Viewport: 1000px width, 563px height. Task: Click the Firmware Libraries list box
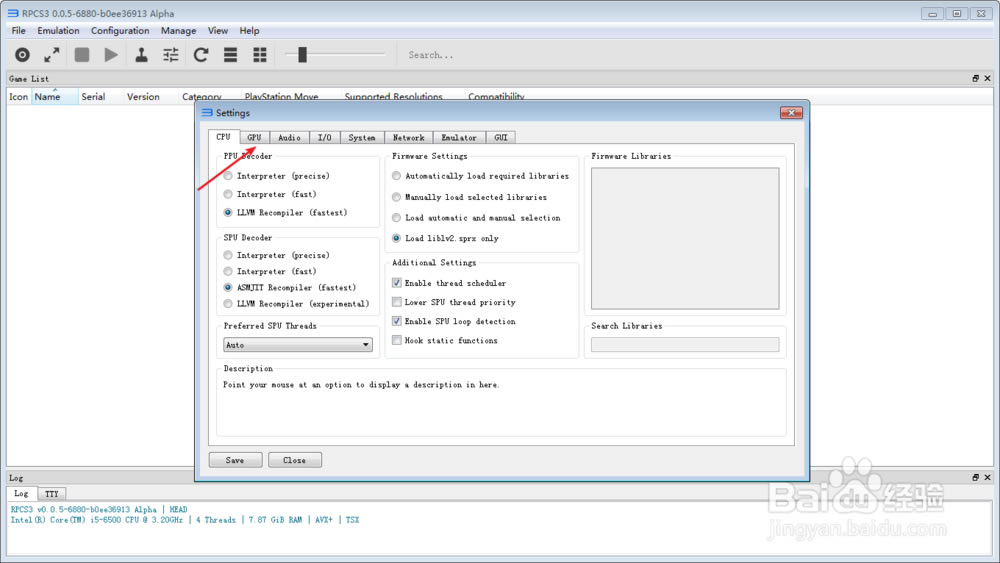pyautogui.click(x=685, y=238)
